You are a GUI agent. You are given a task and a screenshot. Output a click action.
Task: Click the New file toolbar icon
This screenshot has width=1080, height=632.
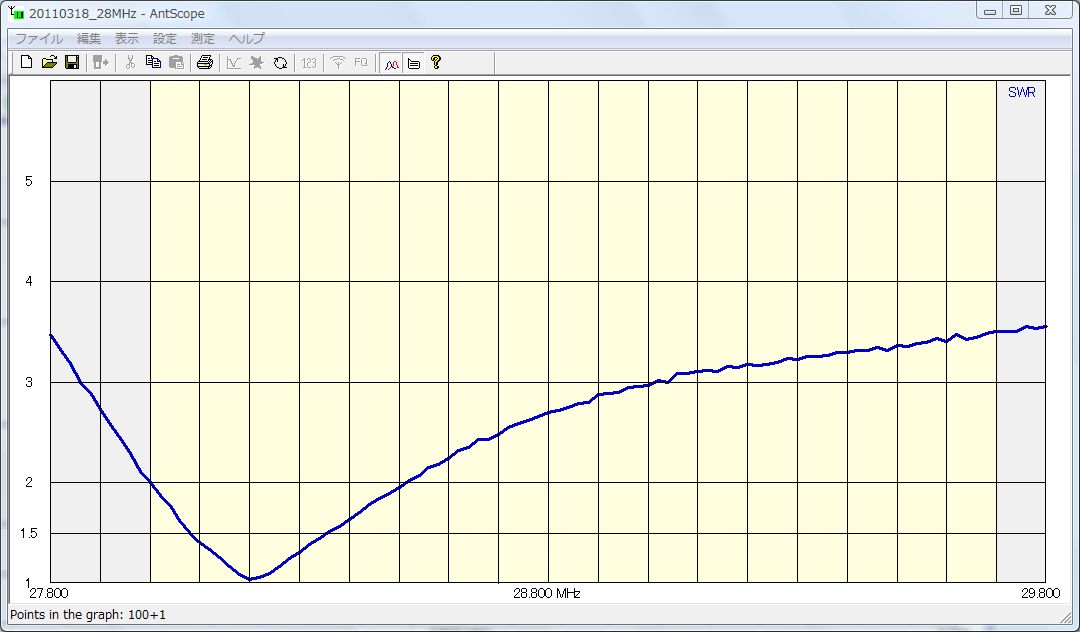[x=26, y=63]
